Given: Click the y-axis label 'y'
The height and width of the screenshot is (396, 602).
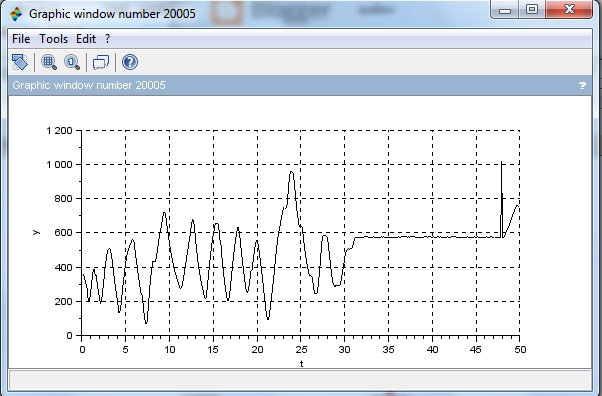Looking at the screenshot, I should (36, 232).
